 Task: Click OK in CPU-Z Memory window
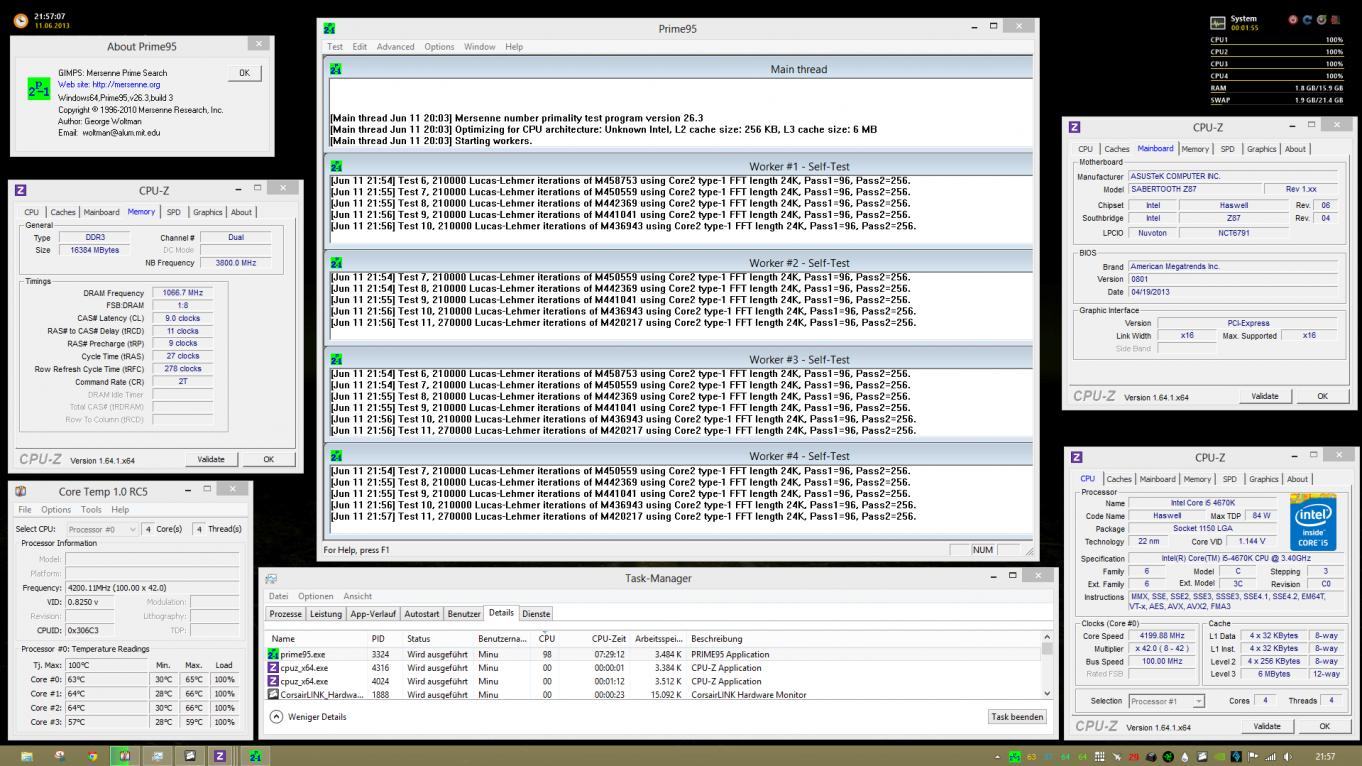pyautogui.click(x=268, y=459)
